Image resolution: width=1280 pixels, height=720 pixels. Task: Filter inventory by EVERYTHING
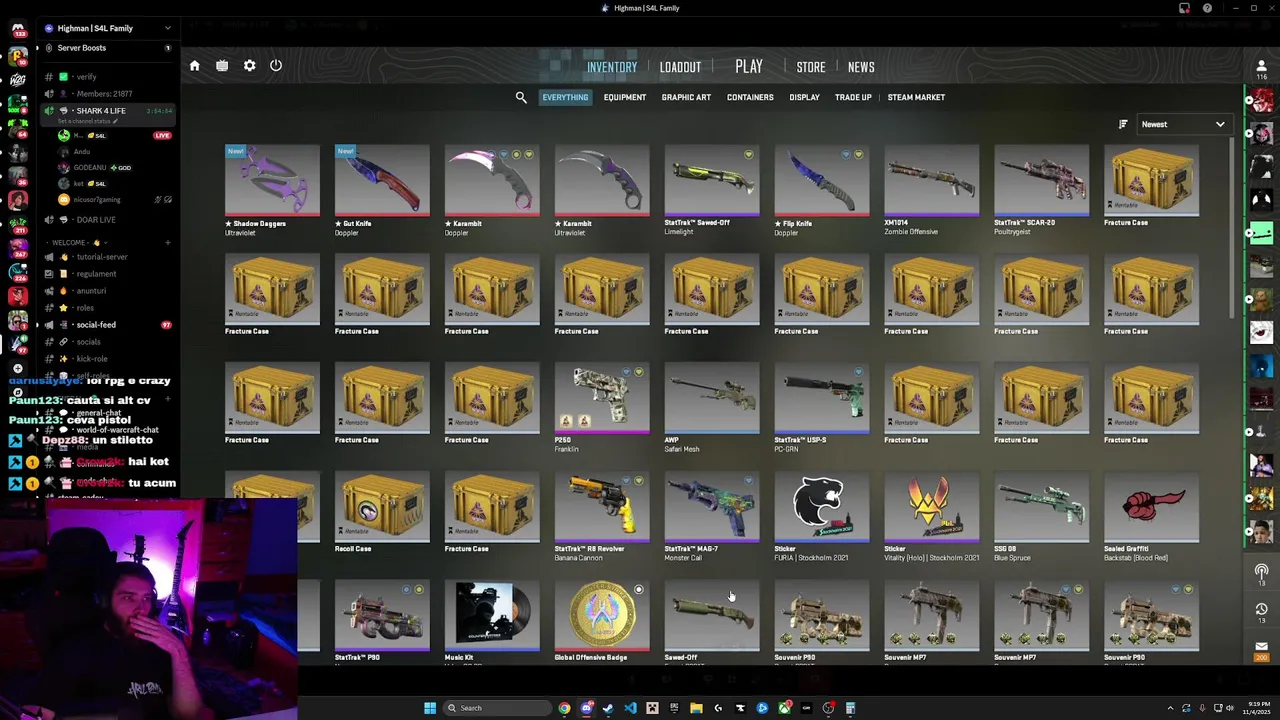(565, 97)
